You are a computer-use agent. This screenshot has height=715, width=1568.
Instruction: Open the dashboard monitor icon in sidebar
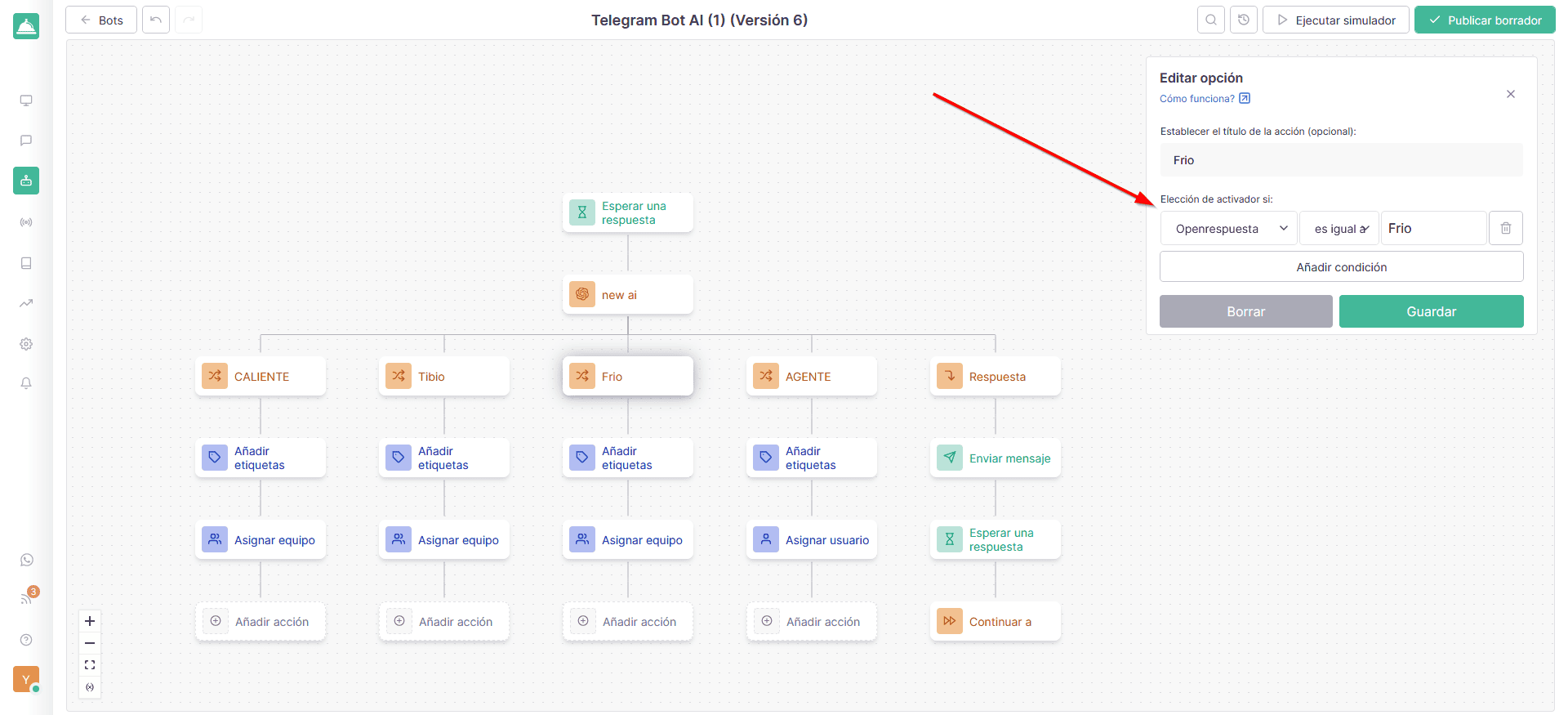point(26,101)
